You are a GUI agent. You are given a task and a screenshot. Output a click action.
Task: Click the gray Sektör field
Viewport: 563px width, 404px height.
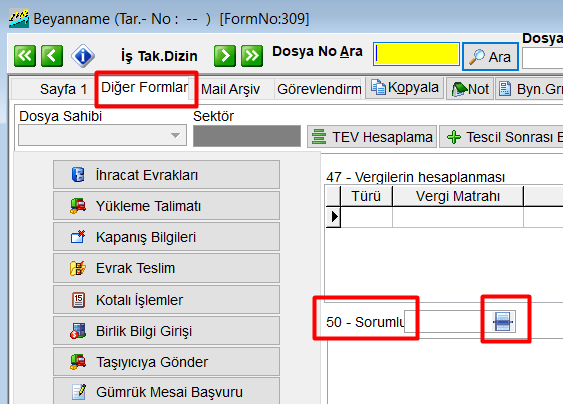[247, 136]
